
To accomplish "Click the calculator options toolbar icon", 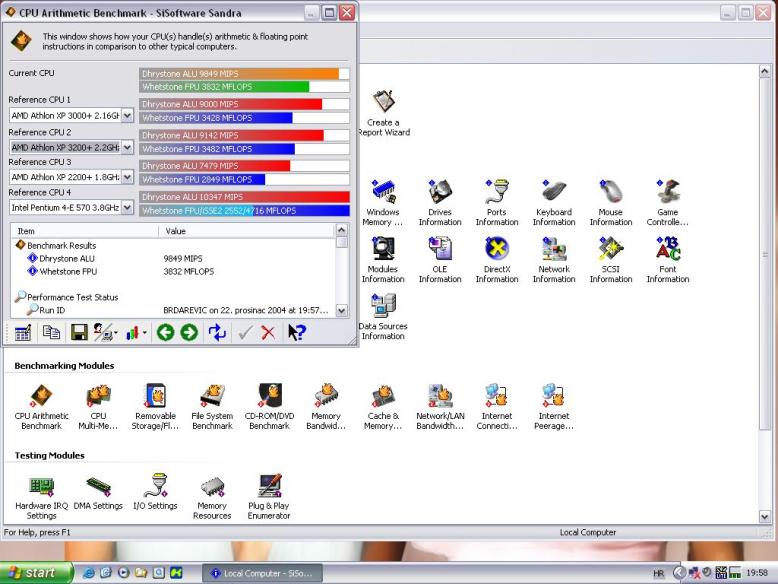I will 23,332.
